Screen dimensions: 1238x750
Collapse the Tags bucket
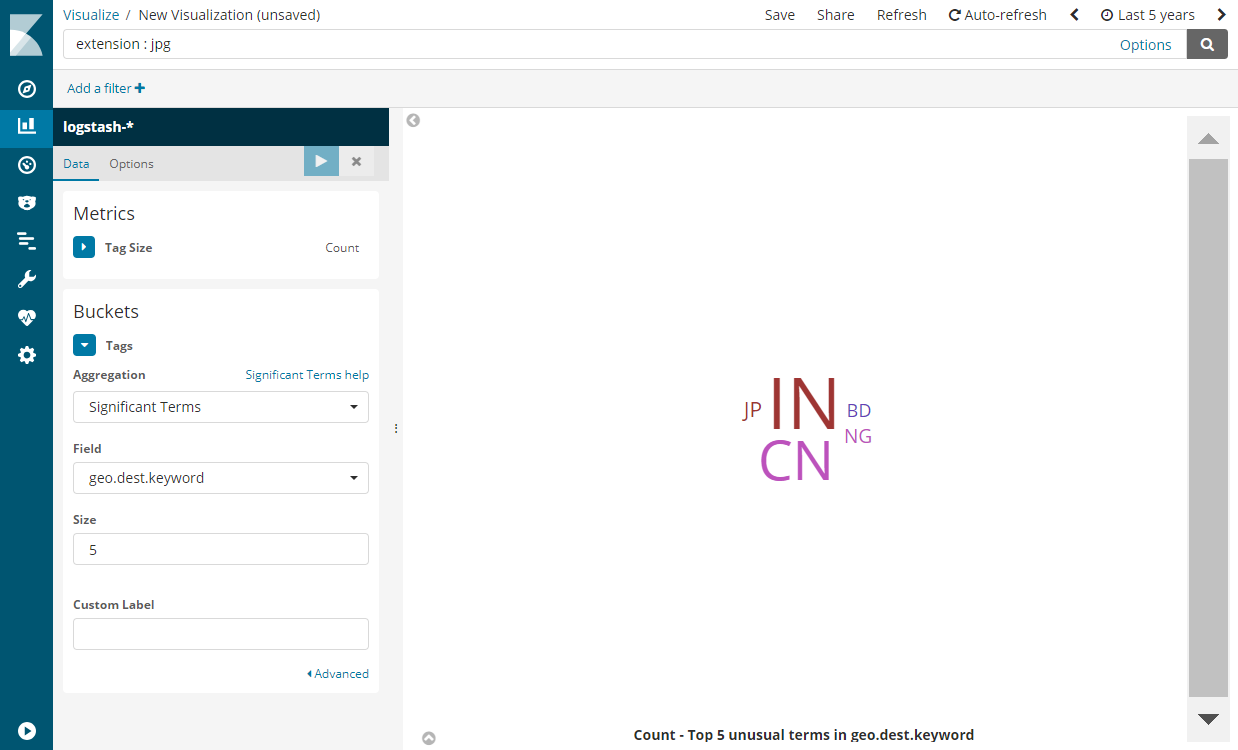[84, 345]
